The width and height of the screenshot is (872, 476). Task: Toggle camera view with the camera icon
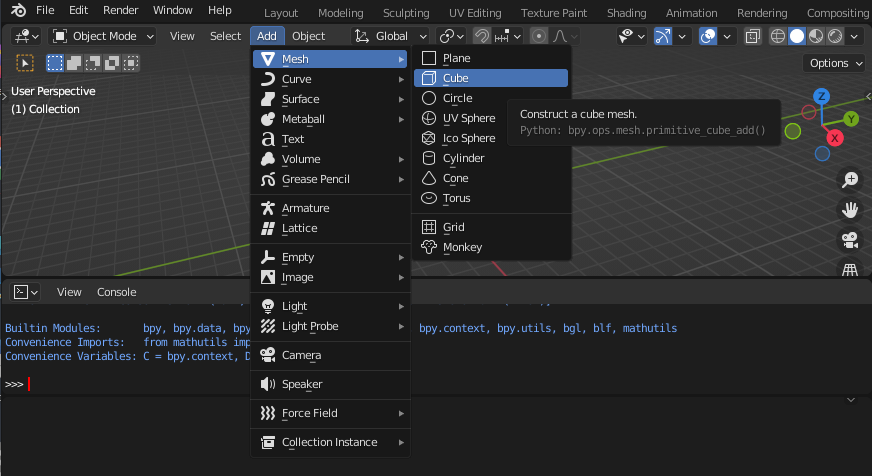[850, 240]
